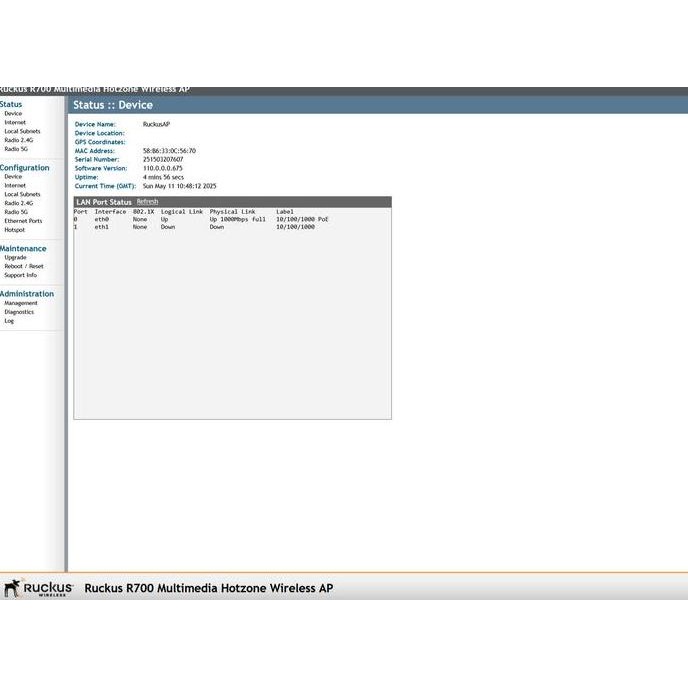Open Device under the Status section
Image resolution: width=688 pixels, height=688 pixels.
(13, 114)
